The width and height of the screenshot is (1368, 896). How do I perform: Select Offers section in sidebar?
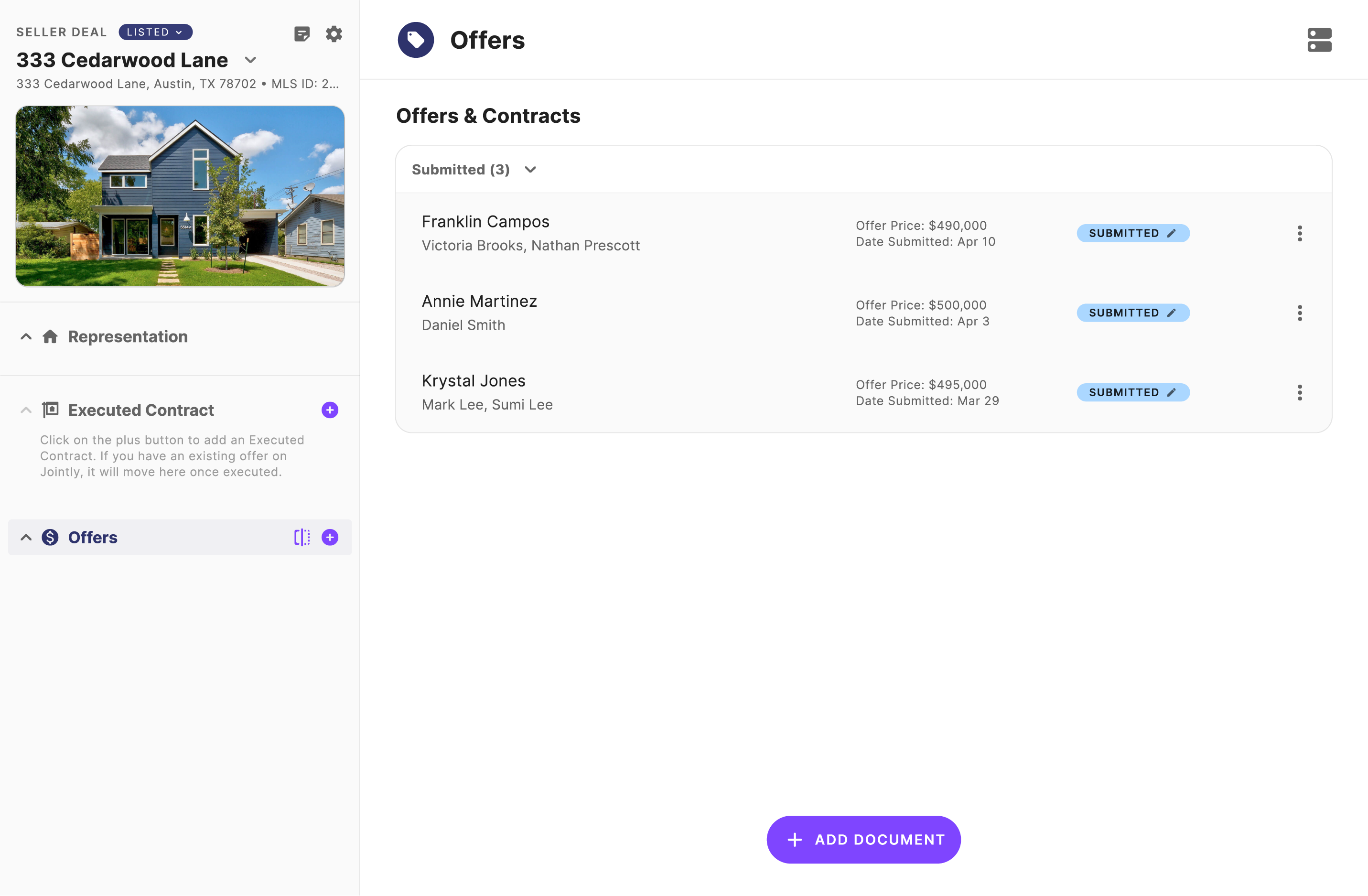tap(93, 538)
